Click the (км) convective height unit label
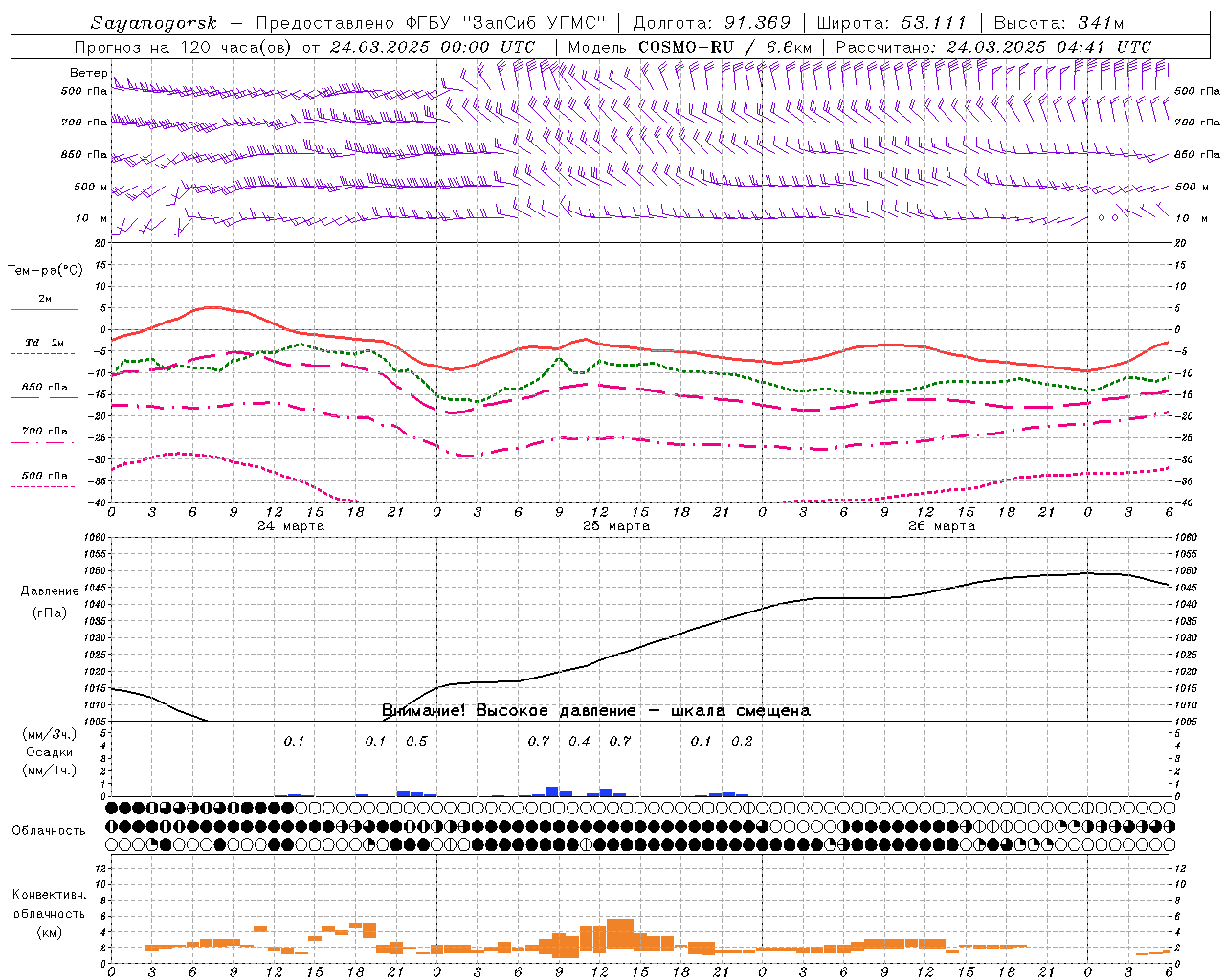 tap(50, 932)
